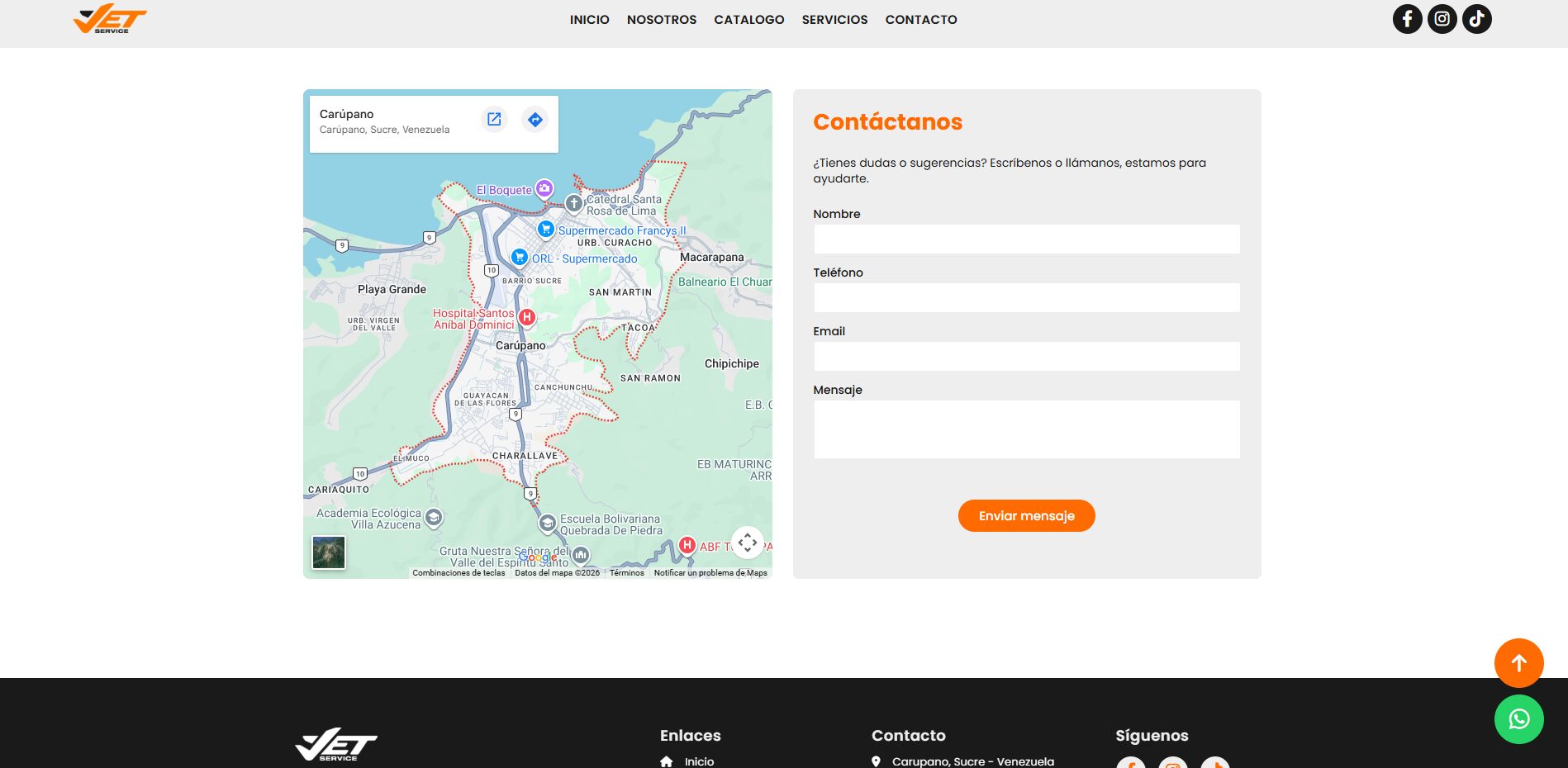This screenshot has width=1568, height=768.
Task: Click the orange scroll-to-top arrow button
Action: 1518,663
